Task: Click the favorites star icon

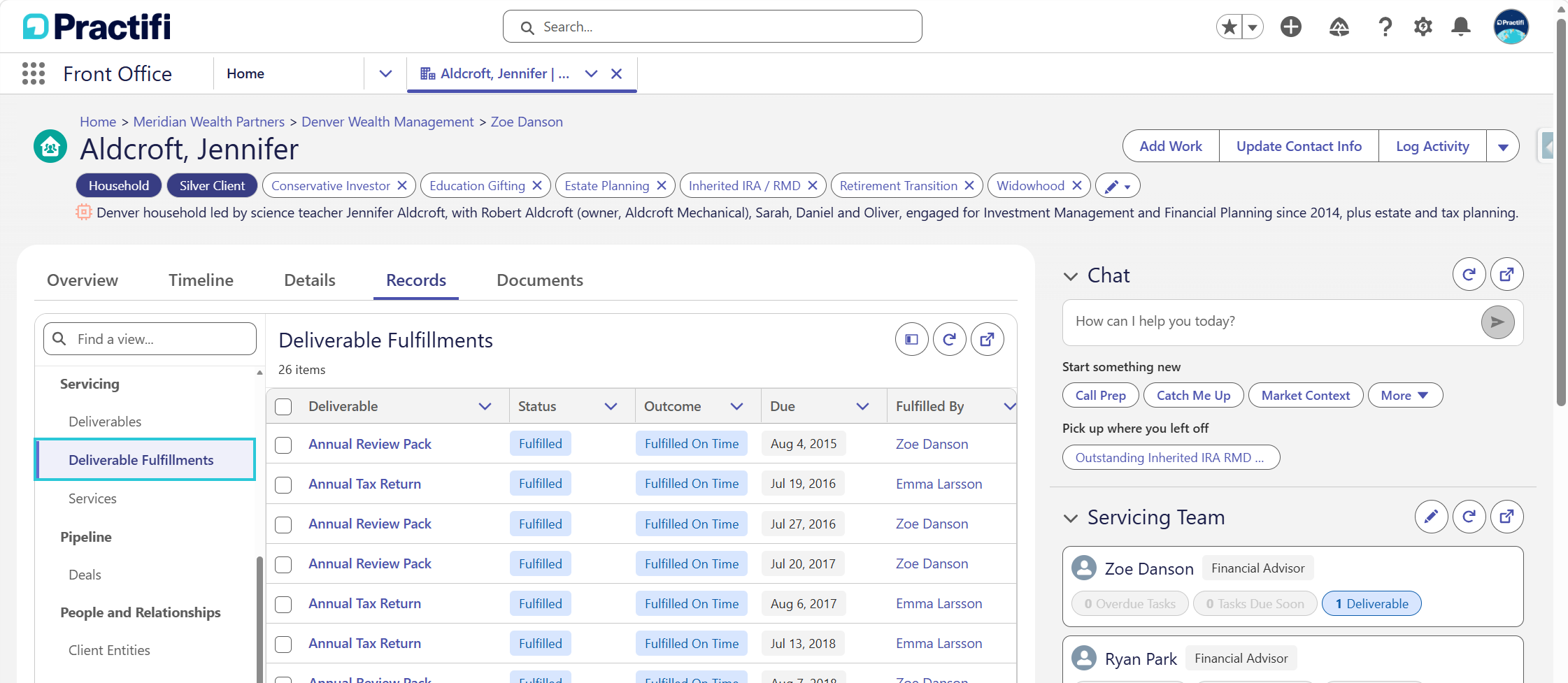Action: [x=1229, y=27]
